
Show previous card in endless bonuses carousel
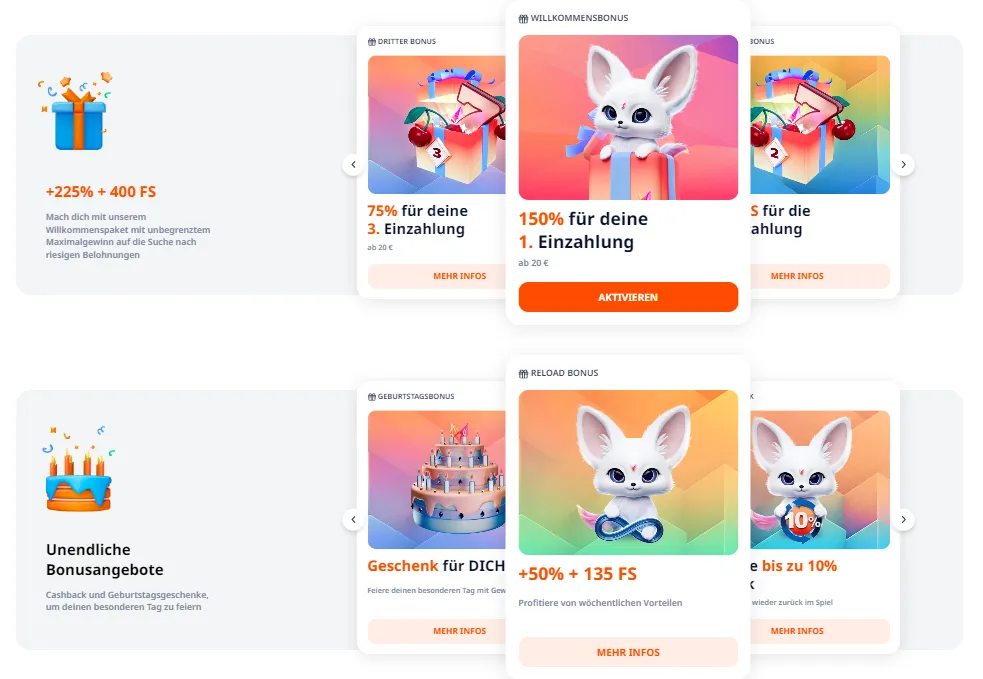tap(353, 520)
